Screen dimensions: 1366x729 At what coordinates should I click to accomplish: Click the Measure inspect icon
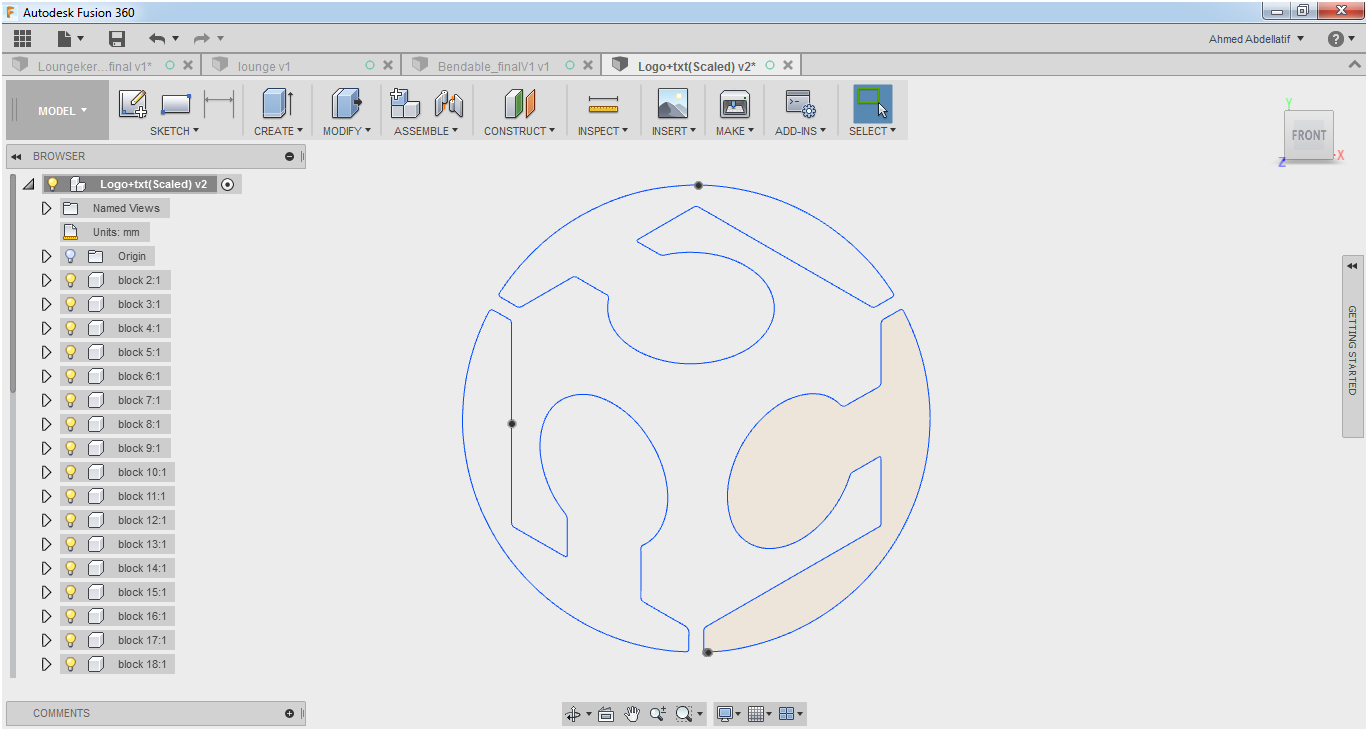click(603, 104)
